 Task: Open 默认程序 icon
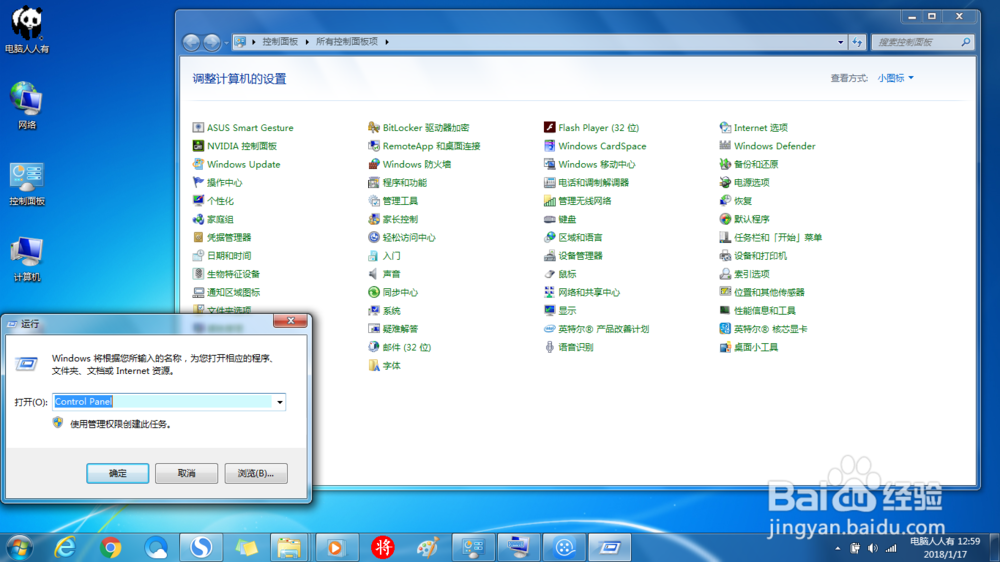click(725, 219)
